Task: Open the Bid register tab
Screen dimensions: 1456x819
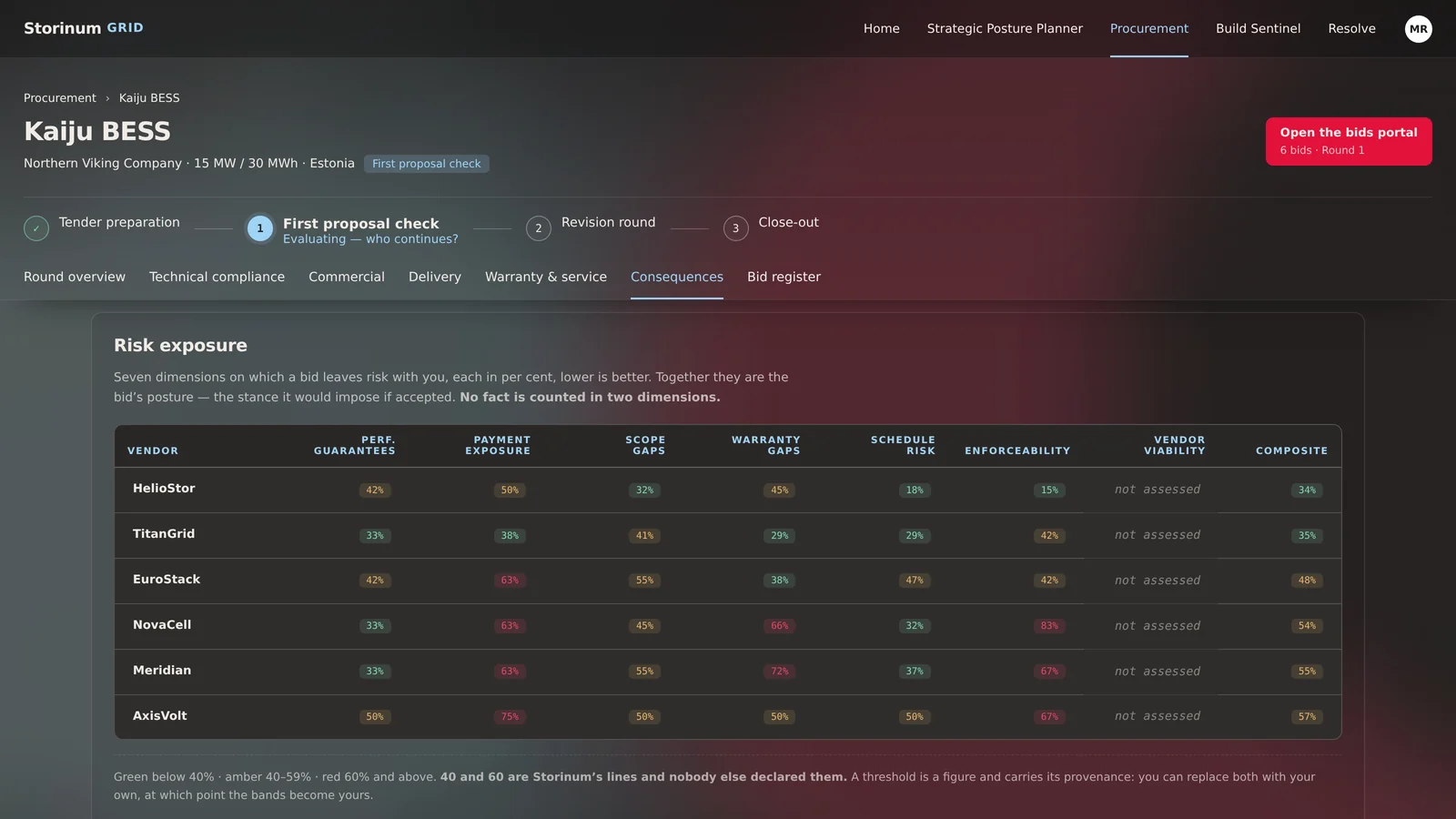Action: (x=784, y=277)
